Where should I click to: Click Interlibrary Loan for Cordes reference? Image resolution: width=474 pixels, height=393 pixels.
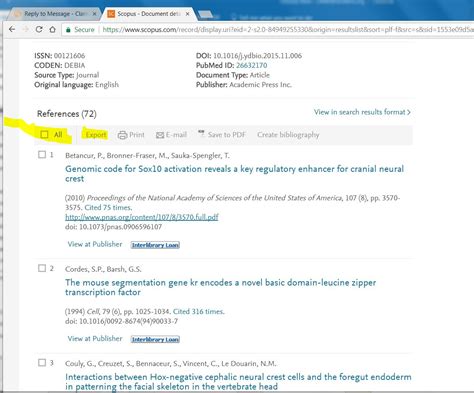(x=155, y=339)
